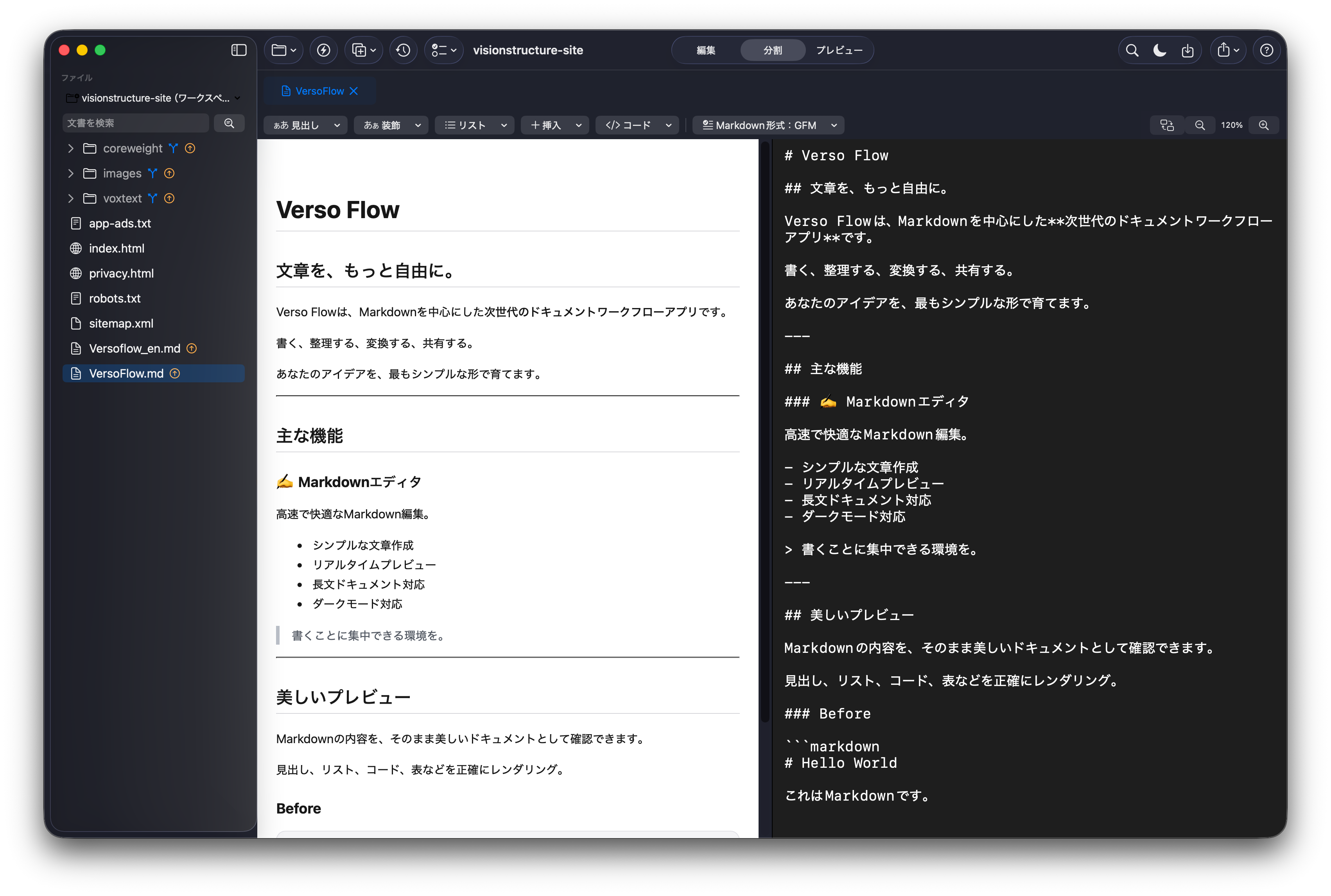Open help with the question mark icon

[1266, 50]
